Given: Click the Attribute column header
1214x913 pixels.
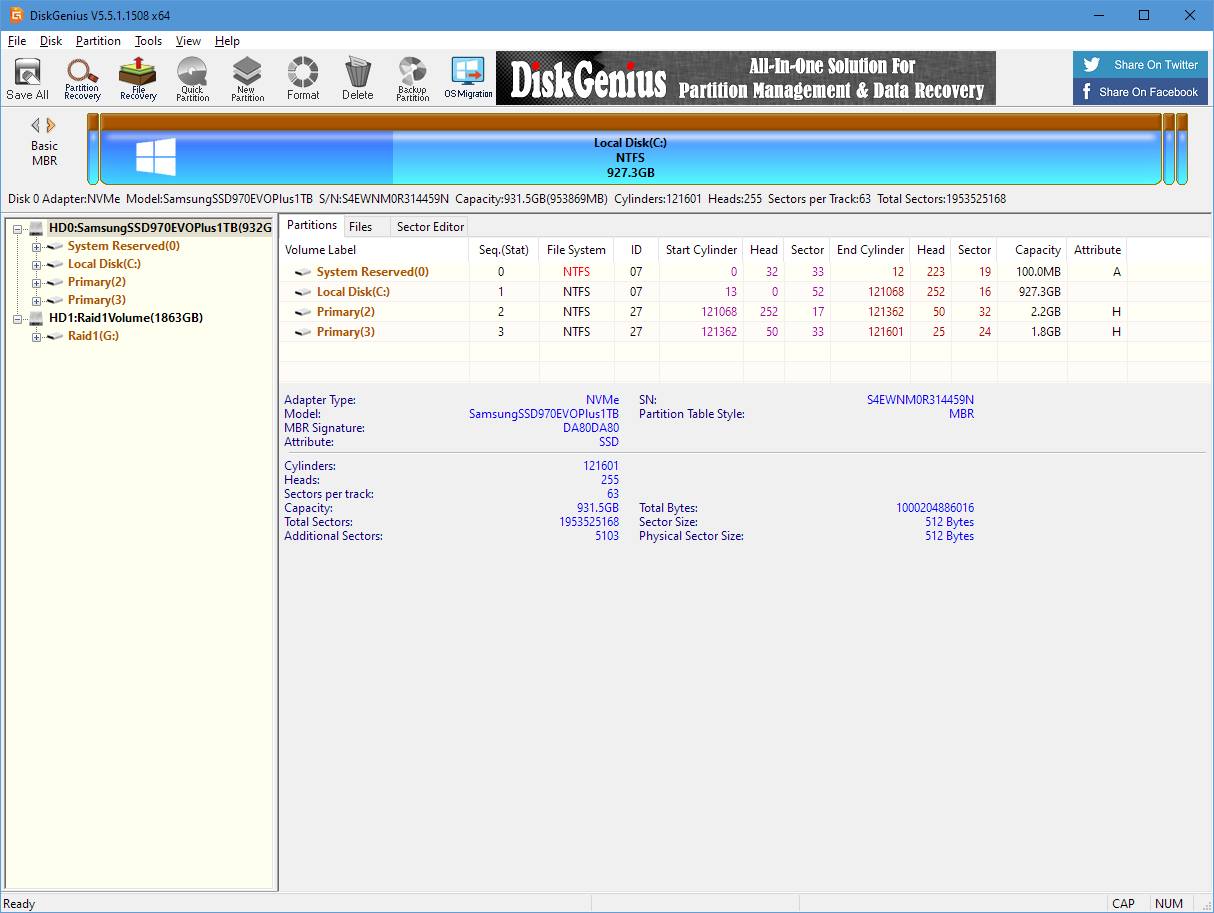Looking at the screenshot, I should (1097, 250).
